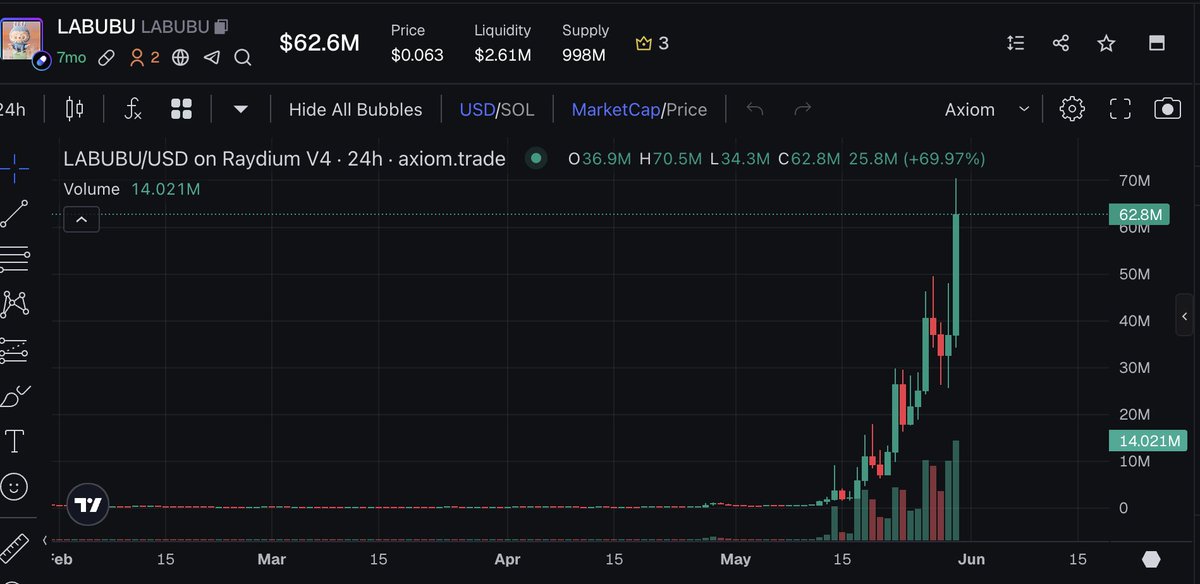Image resolution: width=1200 pixels, height=584 pixels.
Task: Switch denomination to USD
Action: coord(477,110)
